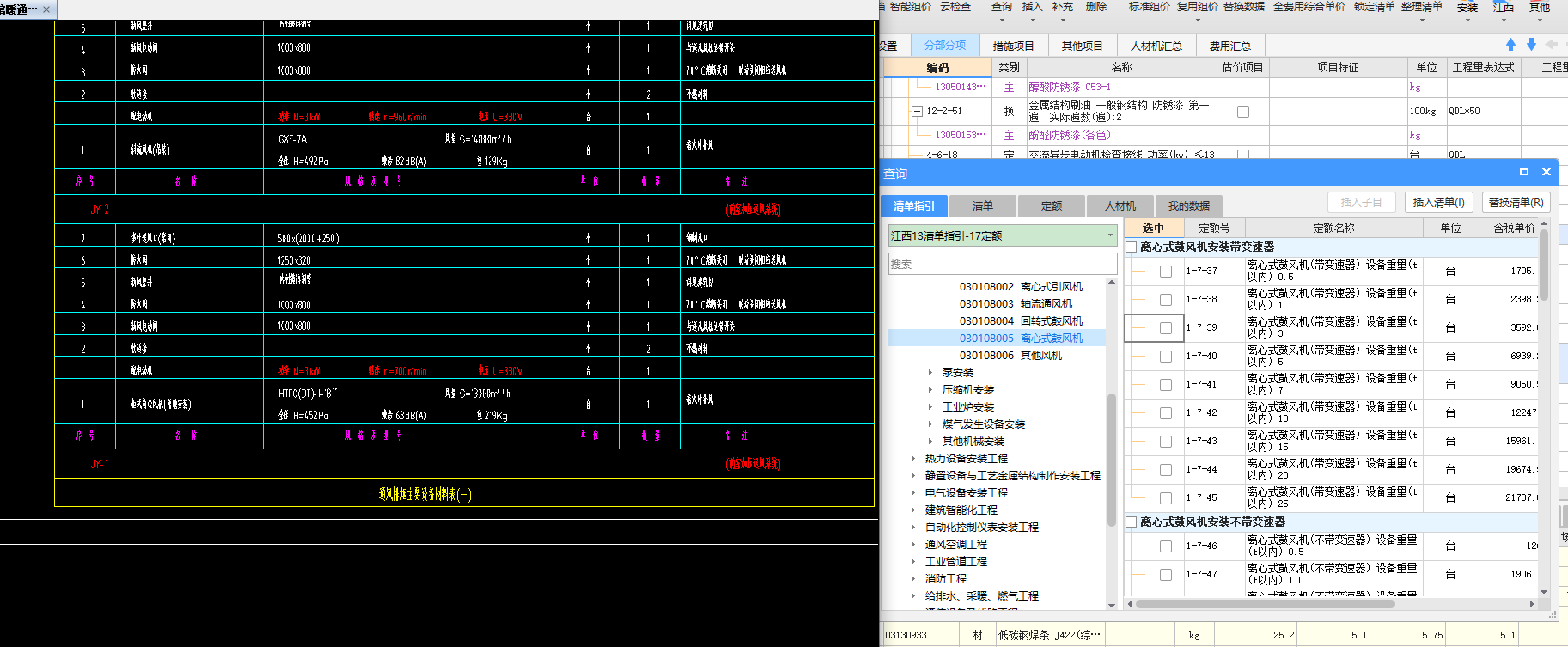Select the 清单 tab in the 查询 dialog
1568x647 pixels.
coord(983,205)
